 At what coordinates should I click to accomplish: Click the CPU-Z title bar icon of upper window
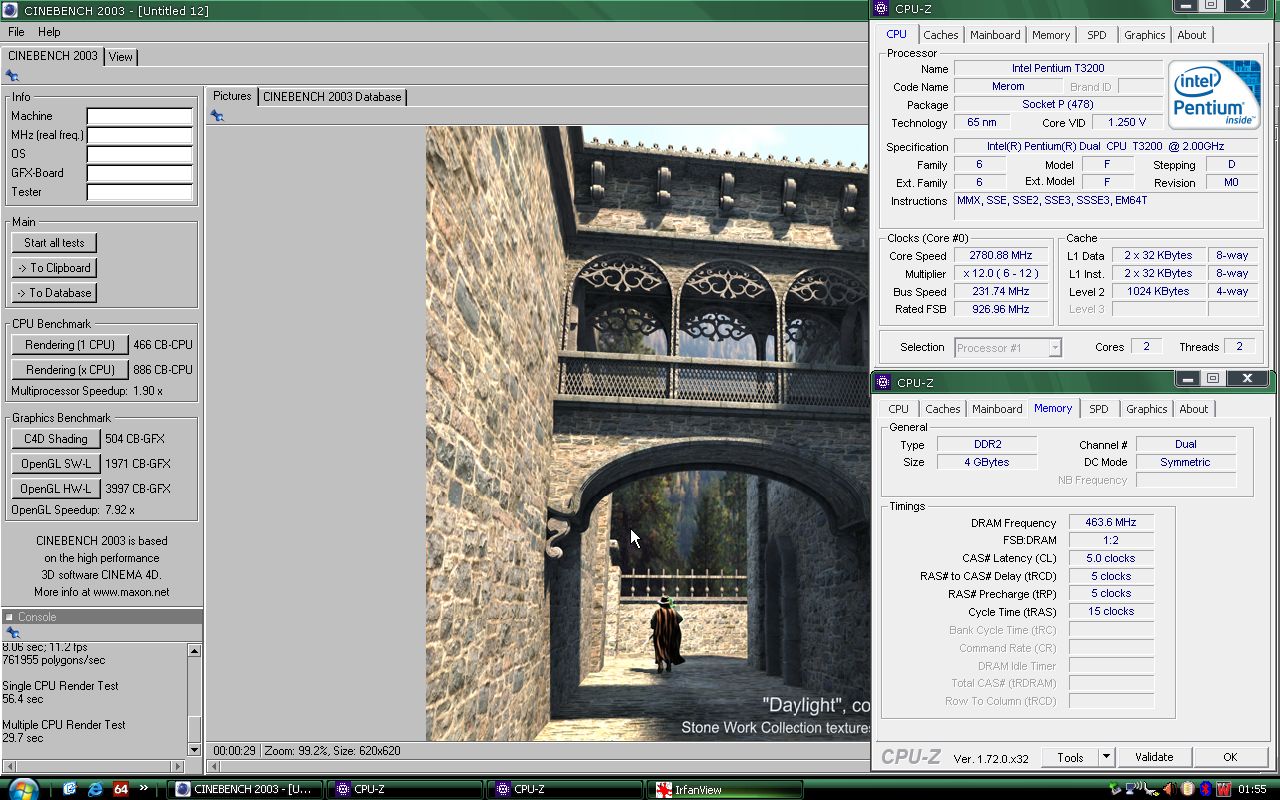[x=881, y=8]
